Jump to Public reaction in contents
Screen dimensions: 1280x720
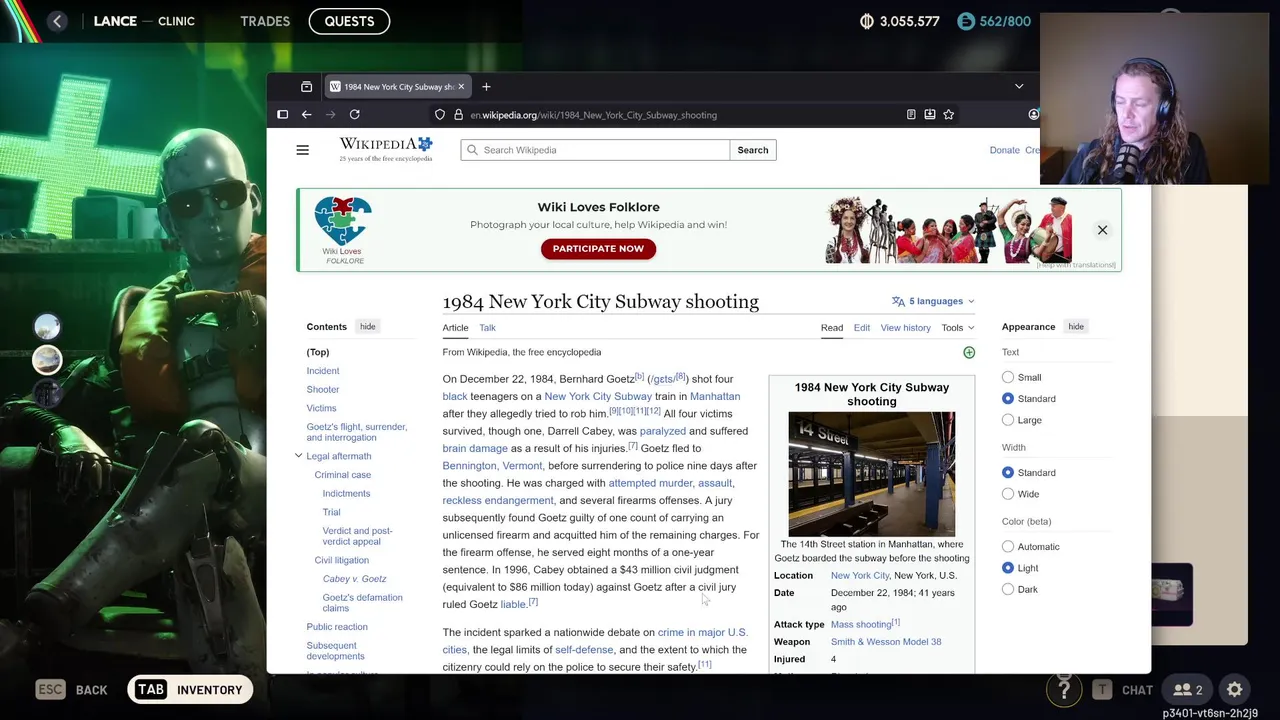click(x=337, y=627)
